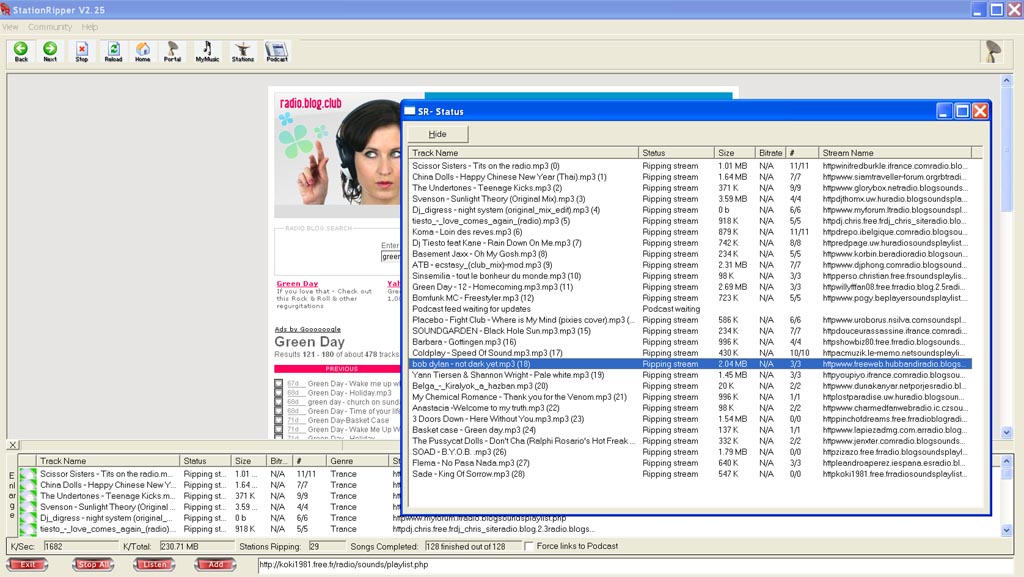
Task: Select The Undertones row in bottom track list
Action: (x=209, y=496)
